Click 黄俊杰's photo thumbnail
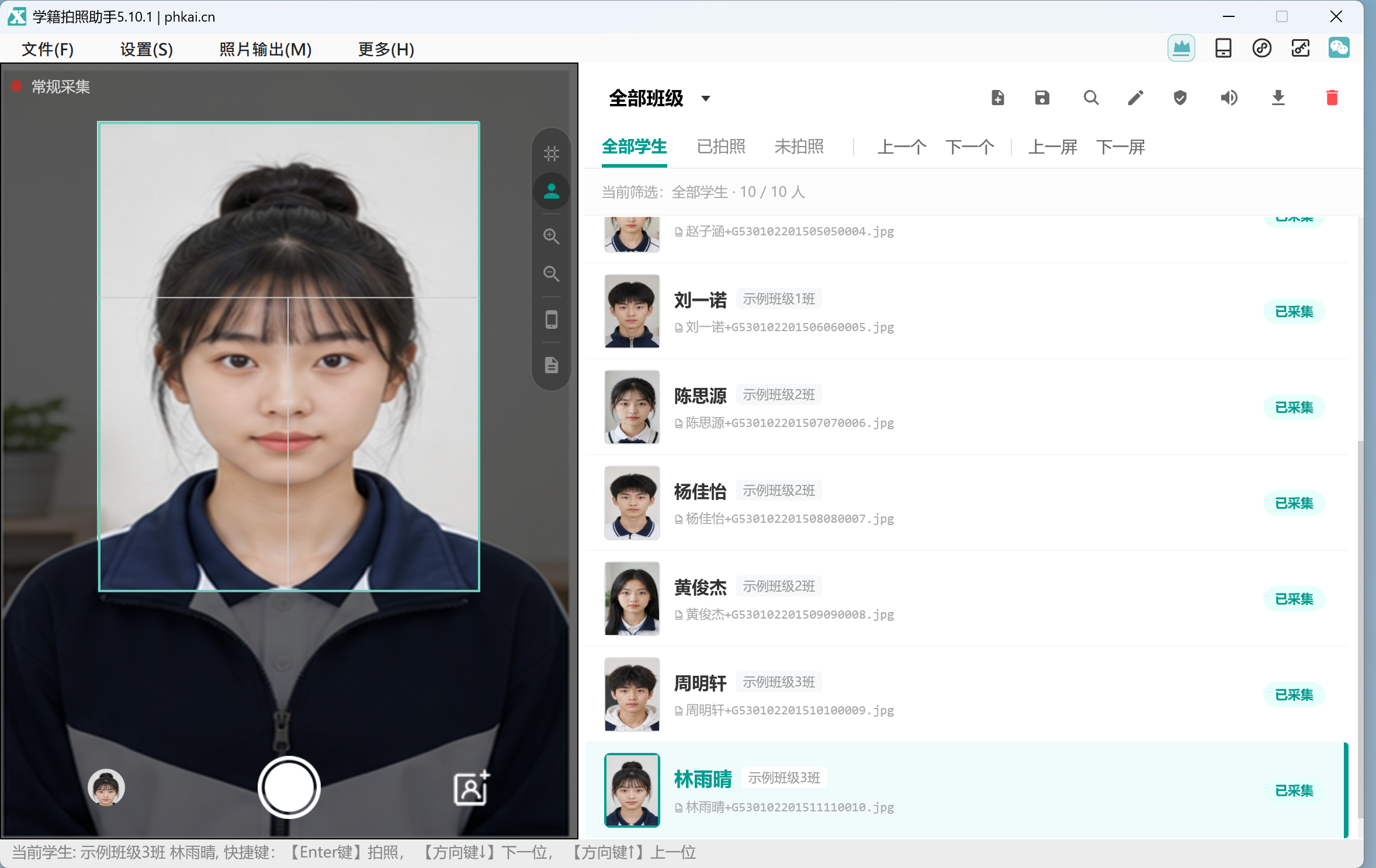The image size is (1376, 868). (x=632, y=599)
